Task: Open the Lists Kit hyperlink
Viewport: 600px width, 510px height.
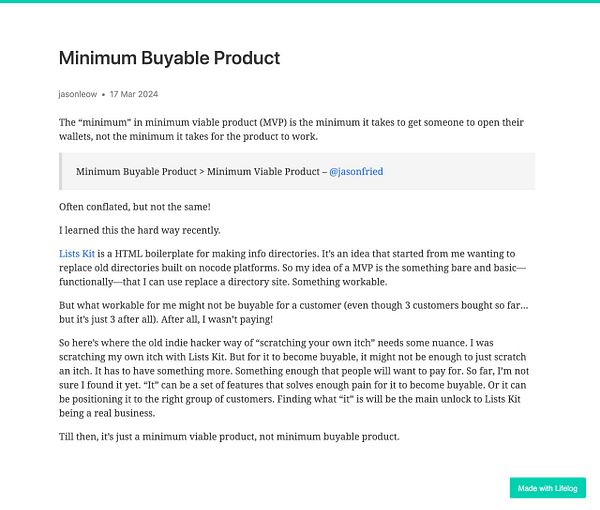Action: [x=78, y=254]
